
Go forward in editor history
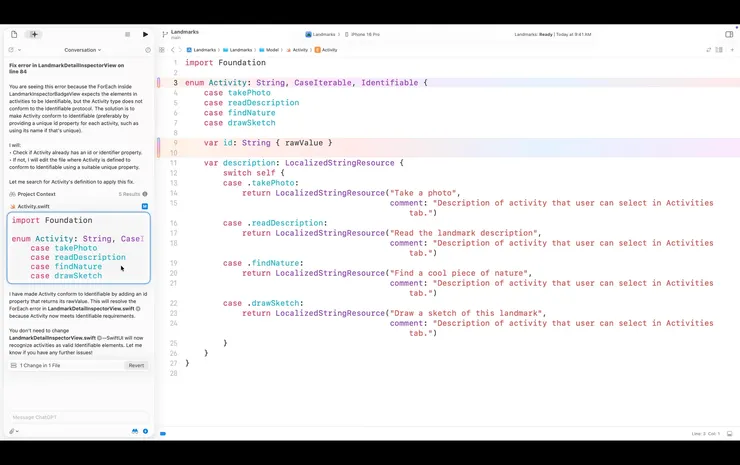point(180,50)
